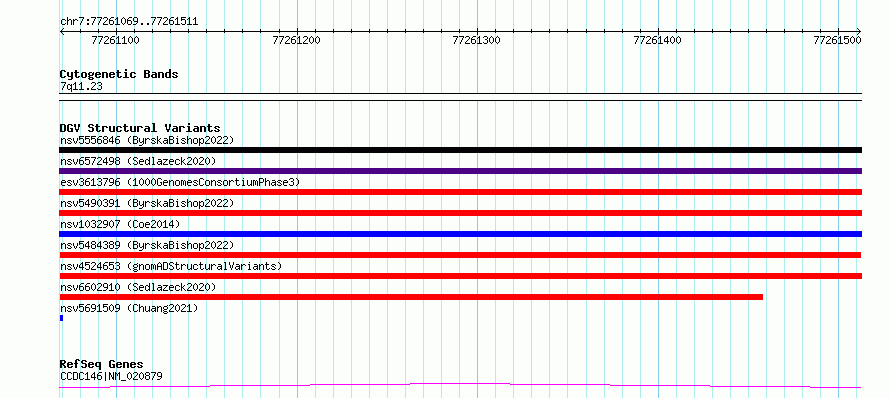The height and width of the screenshot is (398, 890).
Task: Open the nsv5484389 (ByrskaBishop2022) label
Action: [x=147, y=245]
